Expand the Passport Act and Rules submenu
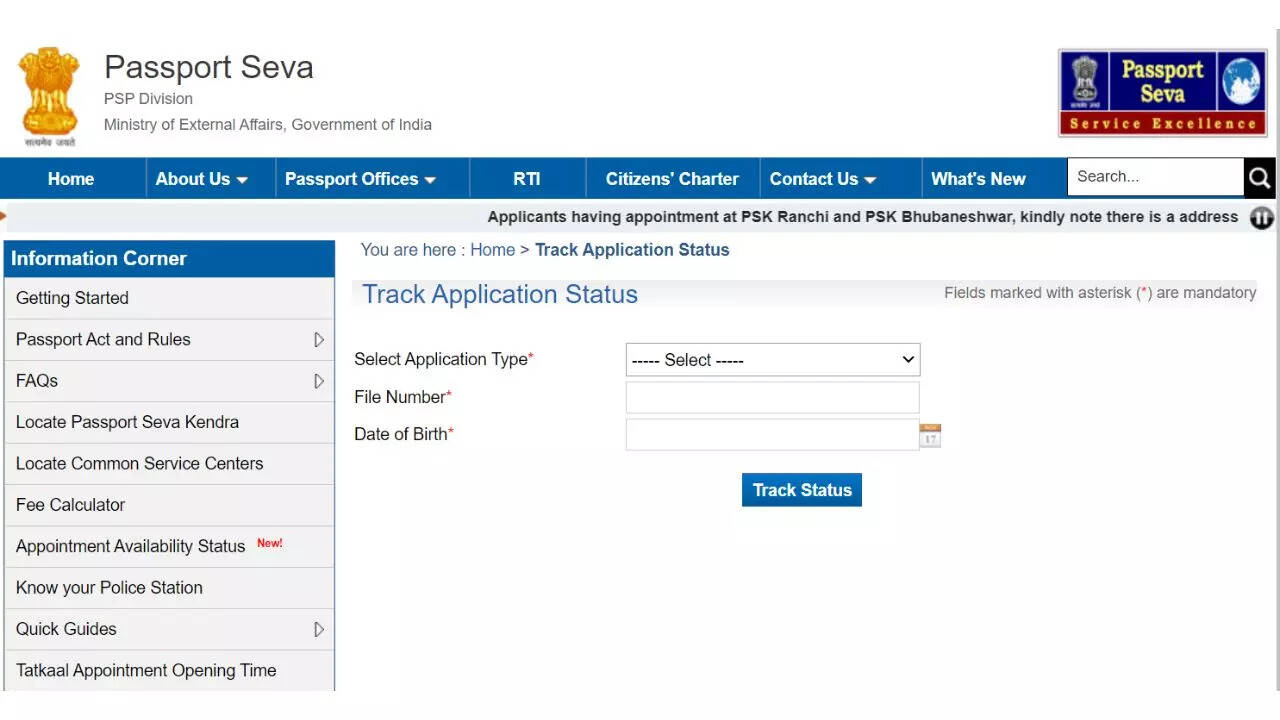 [x=319, y=340]
